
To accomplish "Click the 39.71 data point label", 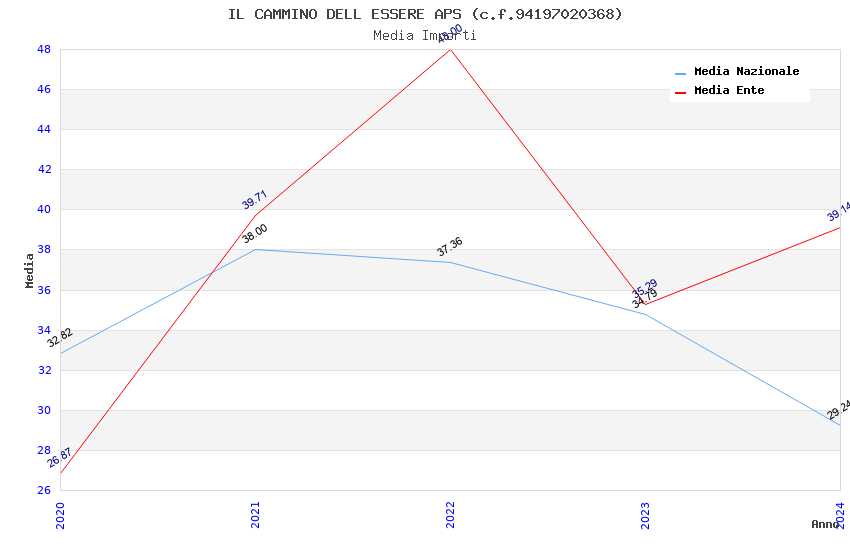I will 255,198.
